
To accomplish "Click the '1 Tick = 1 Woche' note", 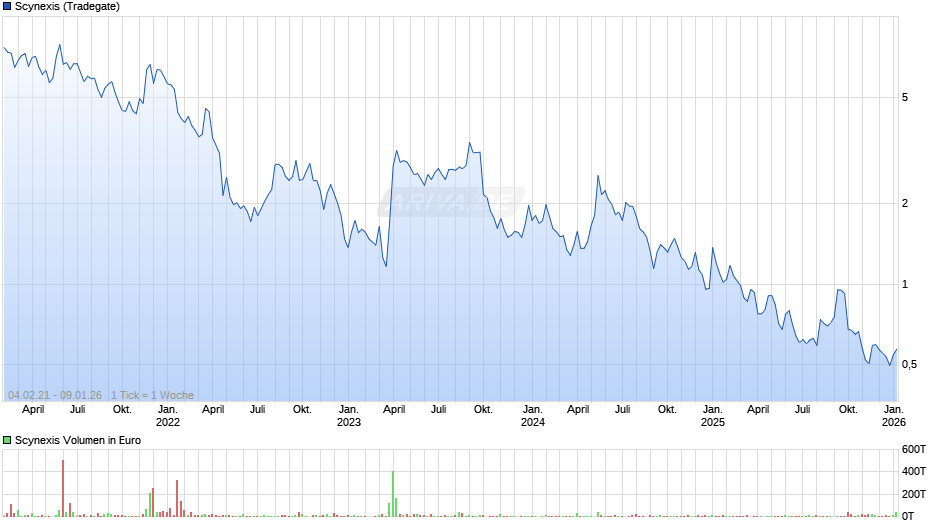I will tap(152, 395).
